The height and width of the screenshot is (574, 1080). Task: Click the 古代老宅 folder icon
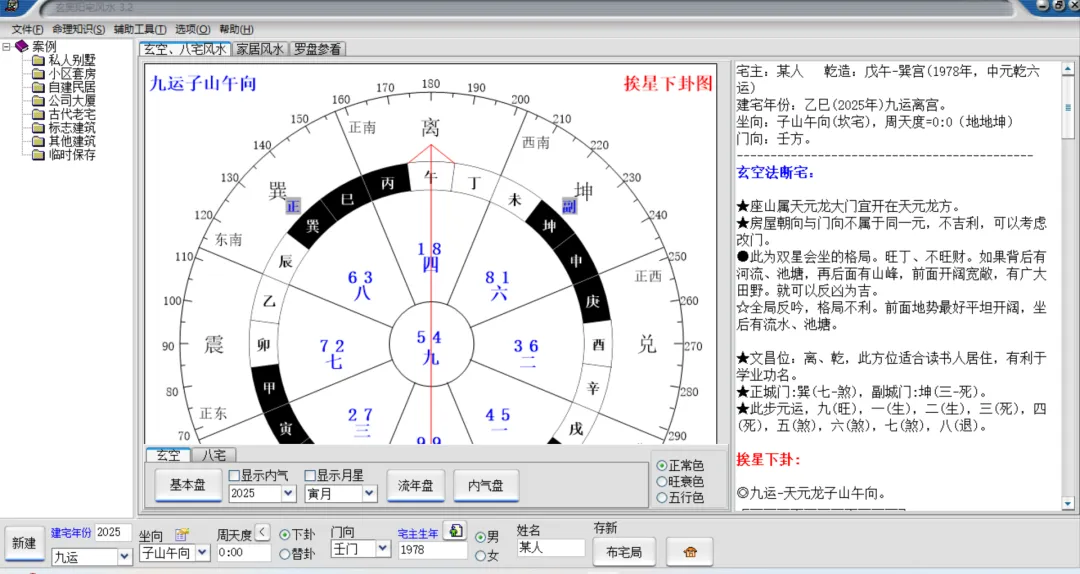pyautogui.click(x=39, y=114)
